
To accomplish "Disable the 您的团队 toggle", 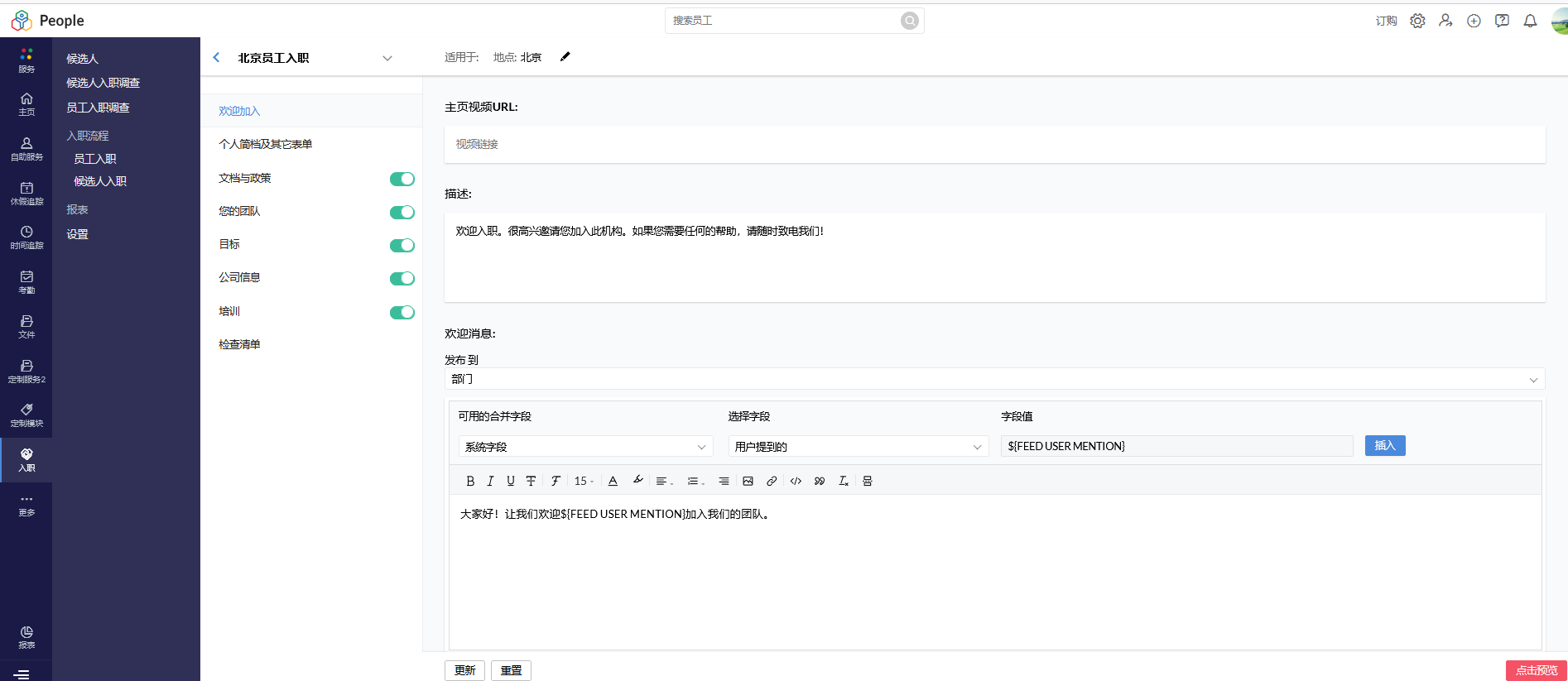I will point(402,212).
